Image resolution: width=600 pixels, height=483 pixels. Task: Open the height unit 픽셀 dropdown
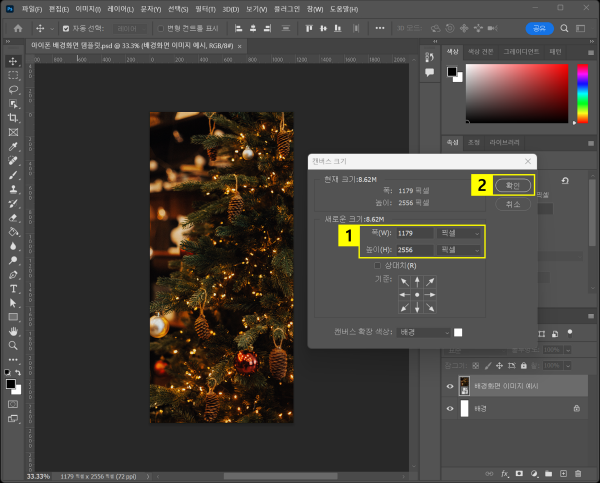tap(457, 249)
